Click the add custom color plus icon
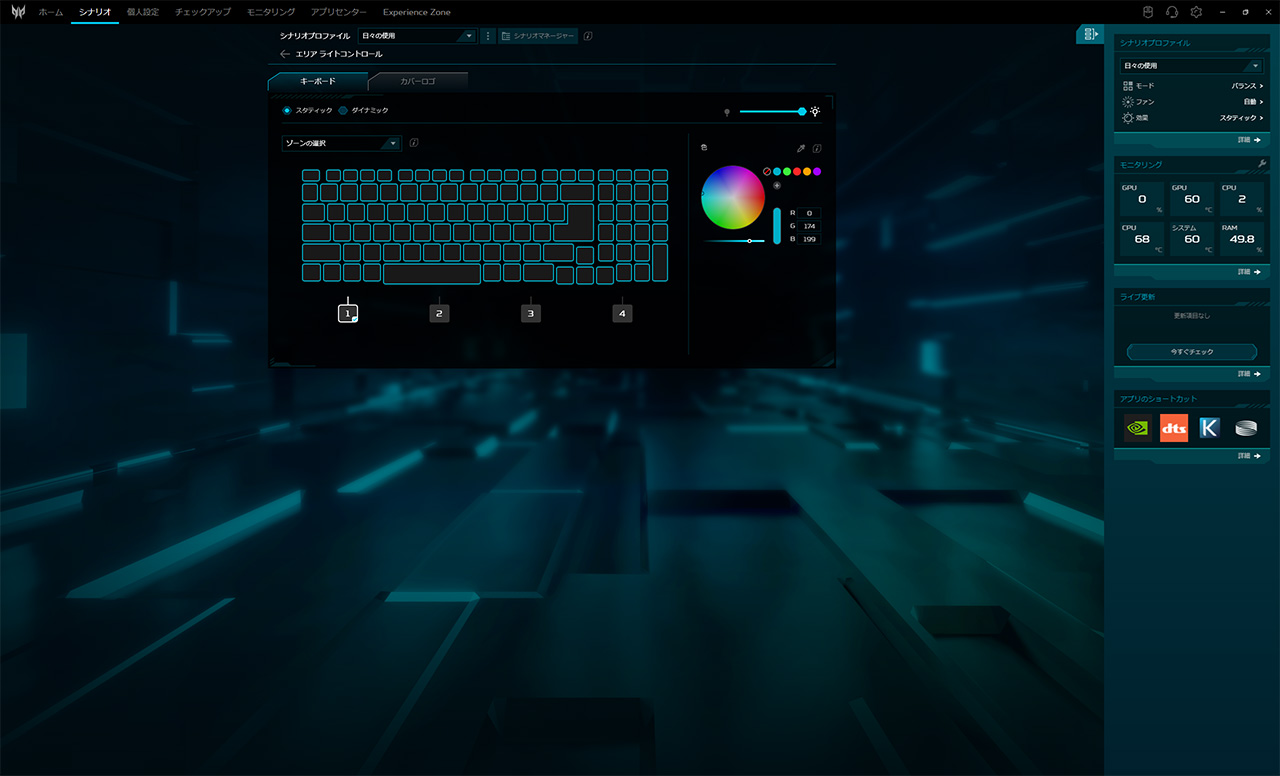The width and height of the screenshot is (1280, 776). click(x=777, y=186)
